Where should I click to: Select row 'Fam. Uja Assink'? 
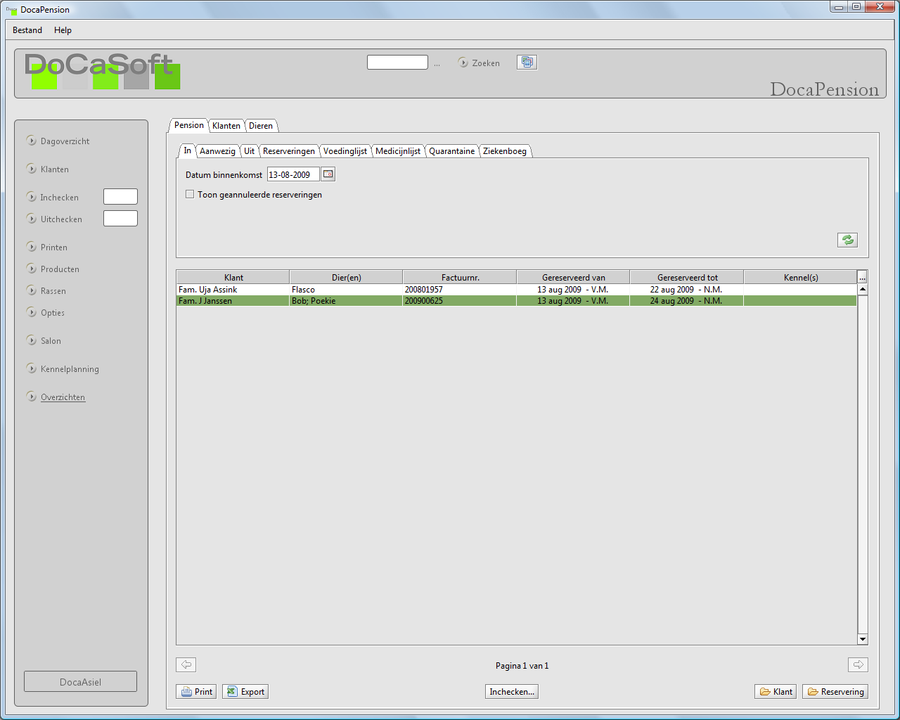pyautogui.click(x=517, y=289)
